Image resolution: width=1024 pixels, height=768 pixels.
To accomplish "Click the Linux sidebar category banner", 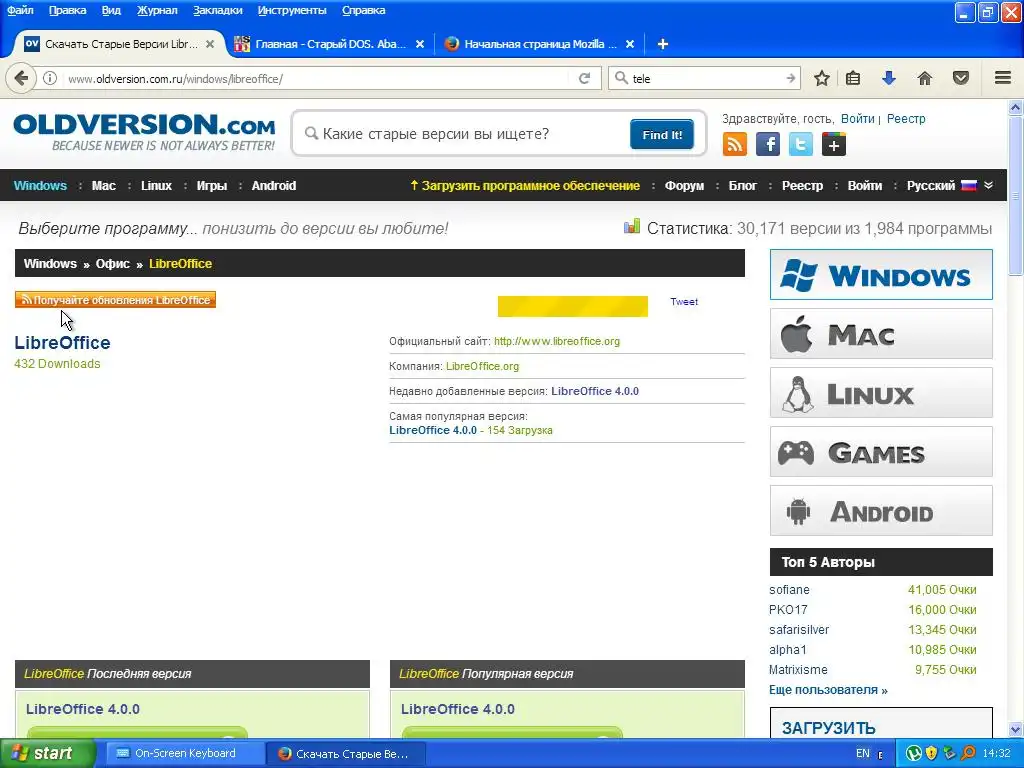I will point(881,392).
